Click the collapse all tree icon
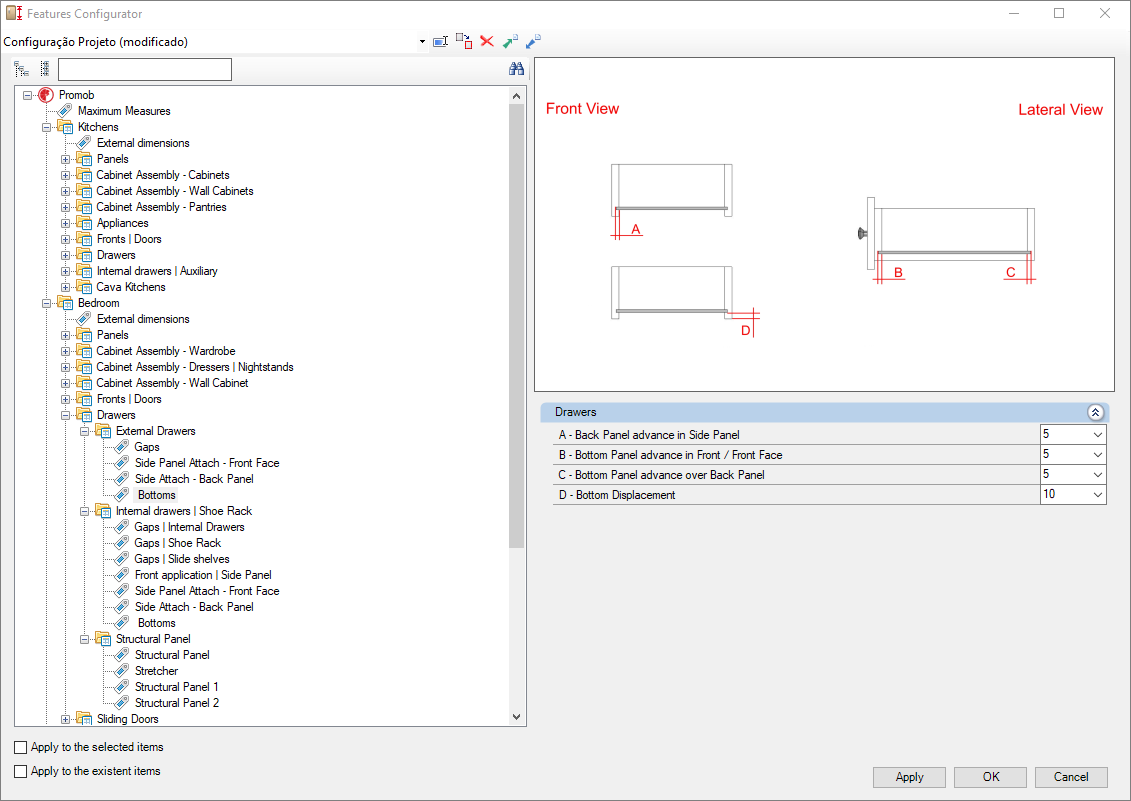1131x801 pixels. coord(45,69)
